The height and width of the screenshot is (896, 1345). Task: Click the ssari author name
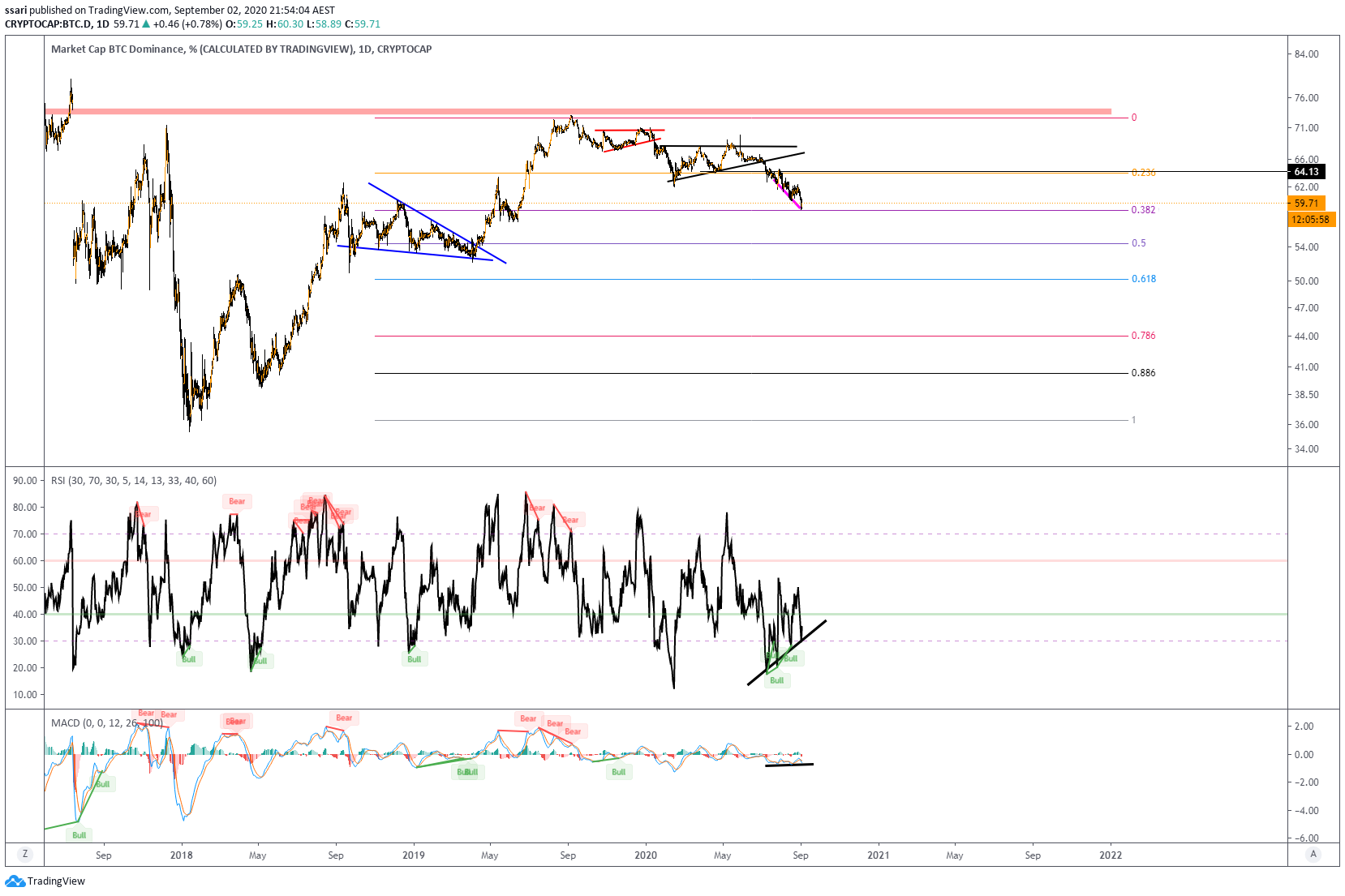[x=15, y=11]
